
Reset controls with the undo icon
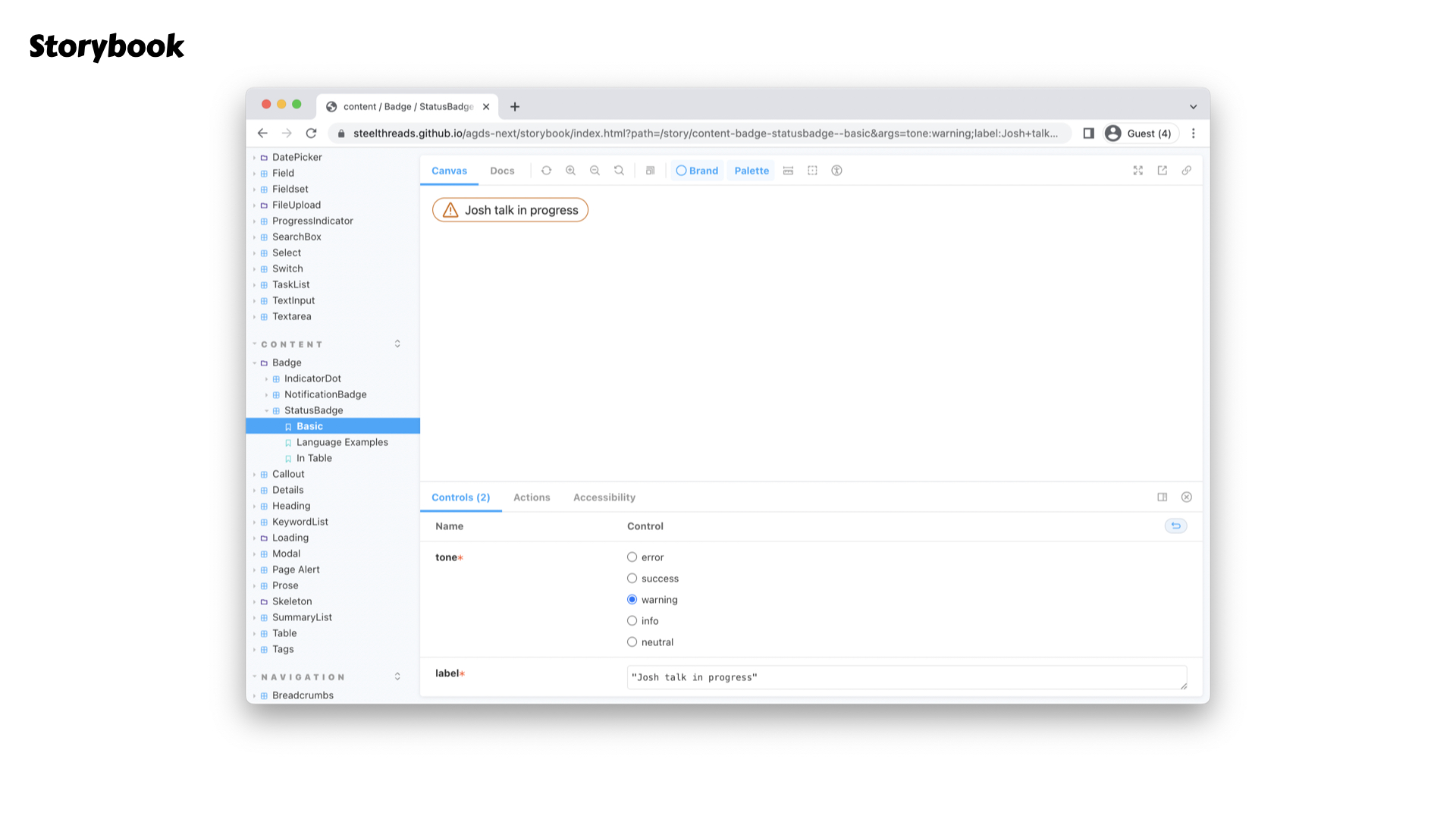[x=1175, y=526]
